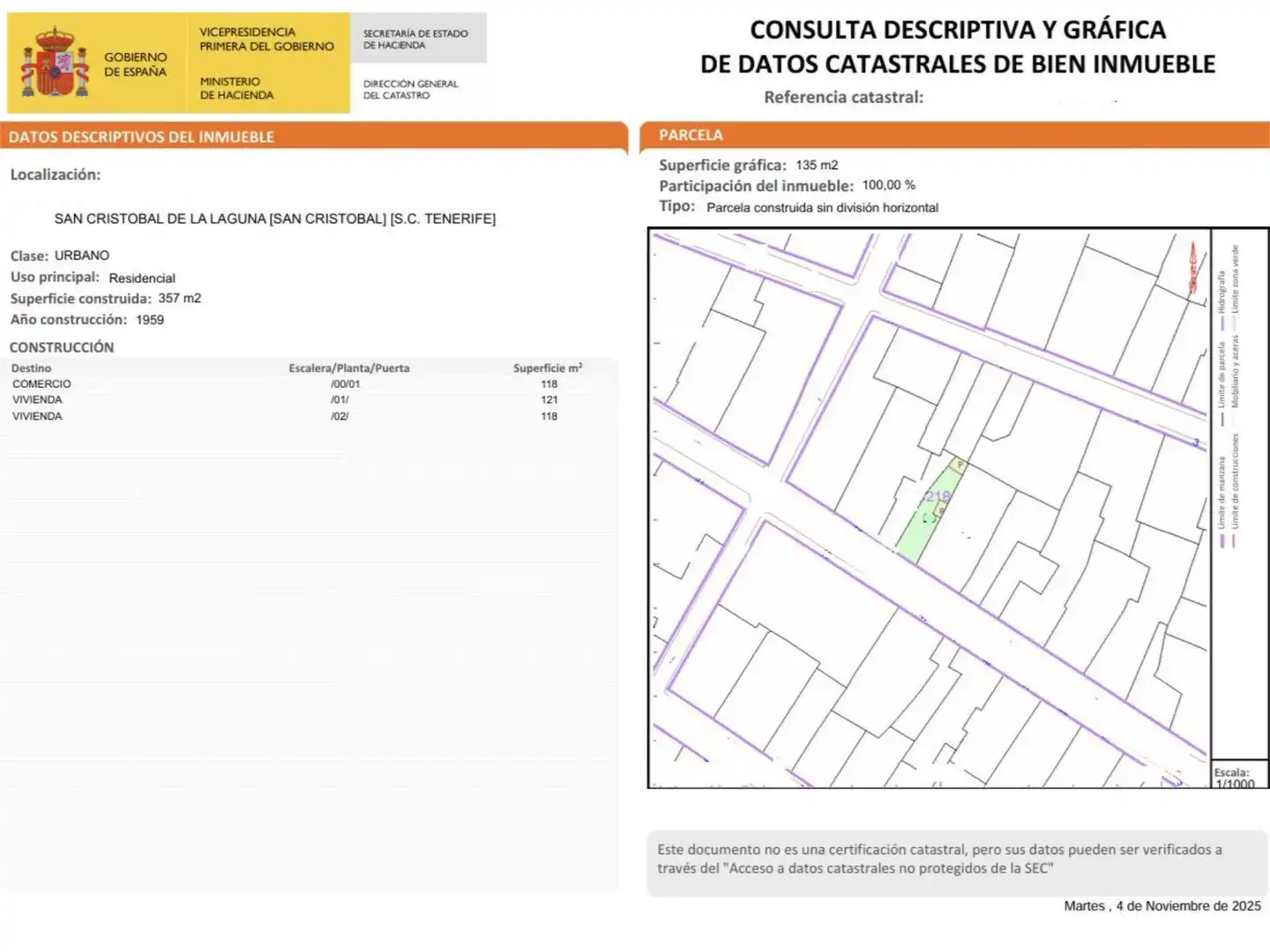
Task: Click VICEPRESIDENCIA PRIMERA DEL GOBIERNO text
Action: click(x=266, y=39)
